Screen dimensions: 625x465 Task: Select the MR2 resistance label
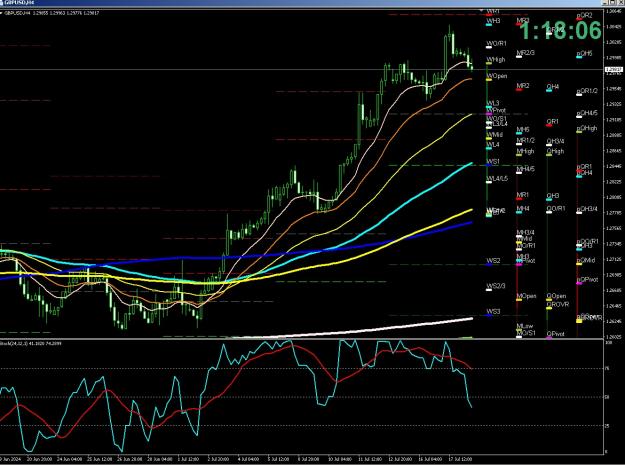pos(523,86)
